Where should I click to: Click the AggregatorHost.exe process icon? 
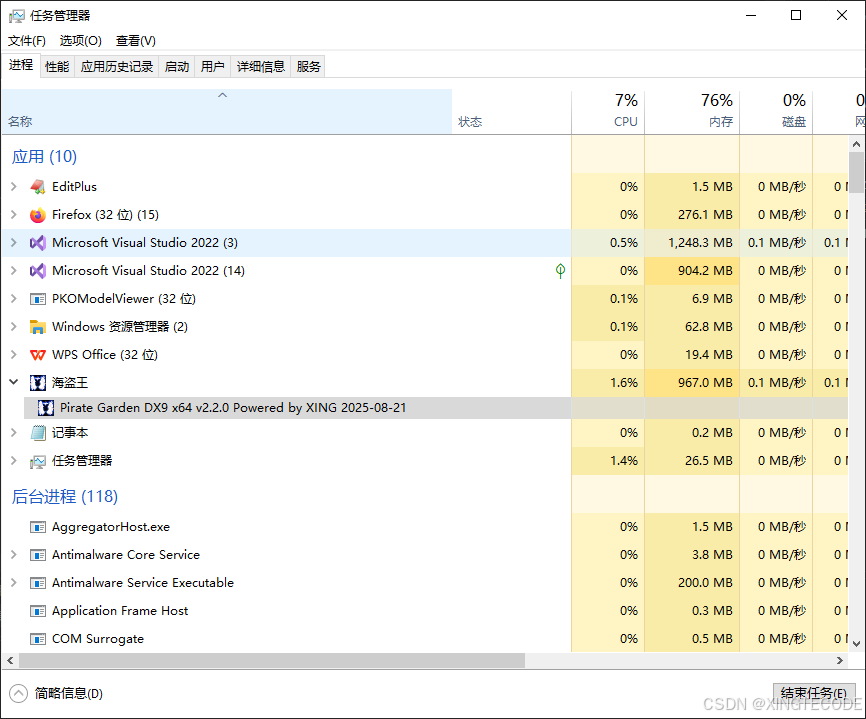(38, 527)
